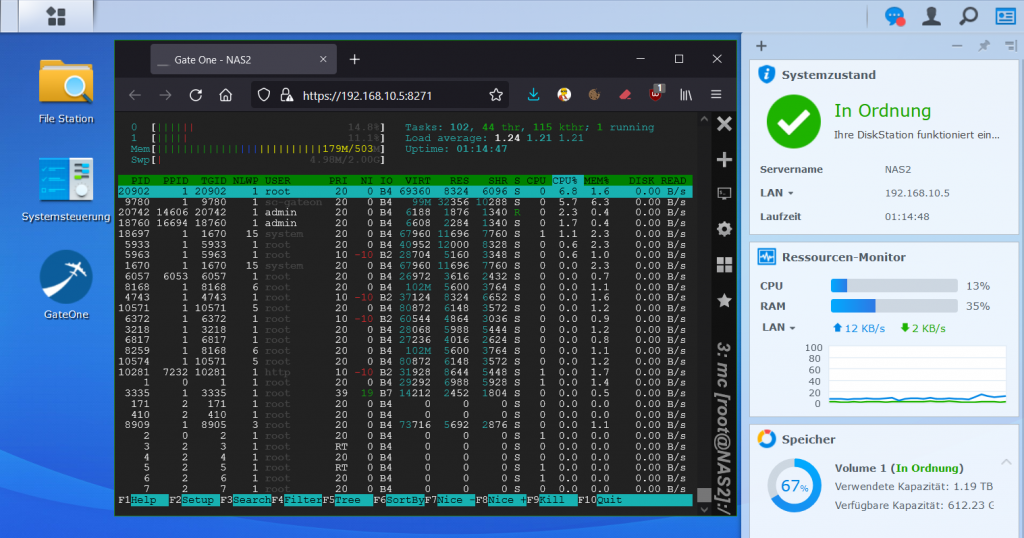1024x538 pixels.
Task: Click Gate One's new terminal plus icon
Action: click(x=724, y=160)
